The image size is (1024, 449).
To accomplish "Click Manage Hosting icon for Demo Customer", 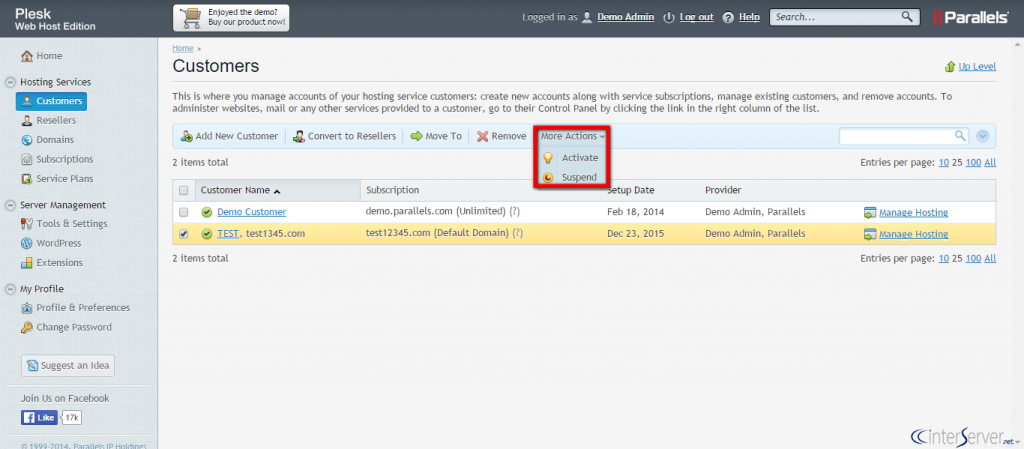I will pyautogui.click(x=870, y=213).
